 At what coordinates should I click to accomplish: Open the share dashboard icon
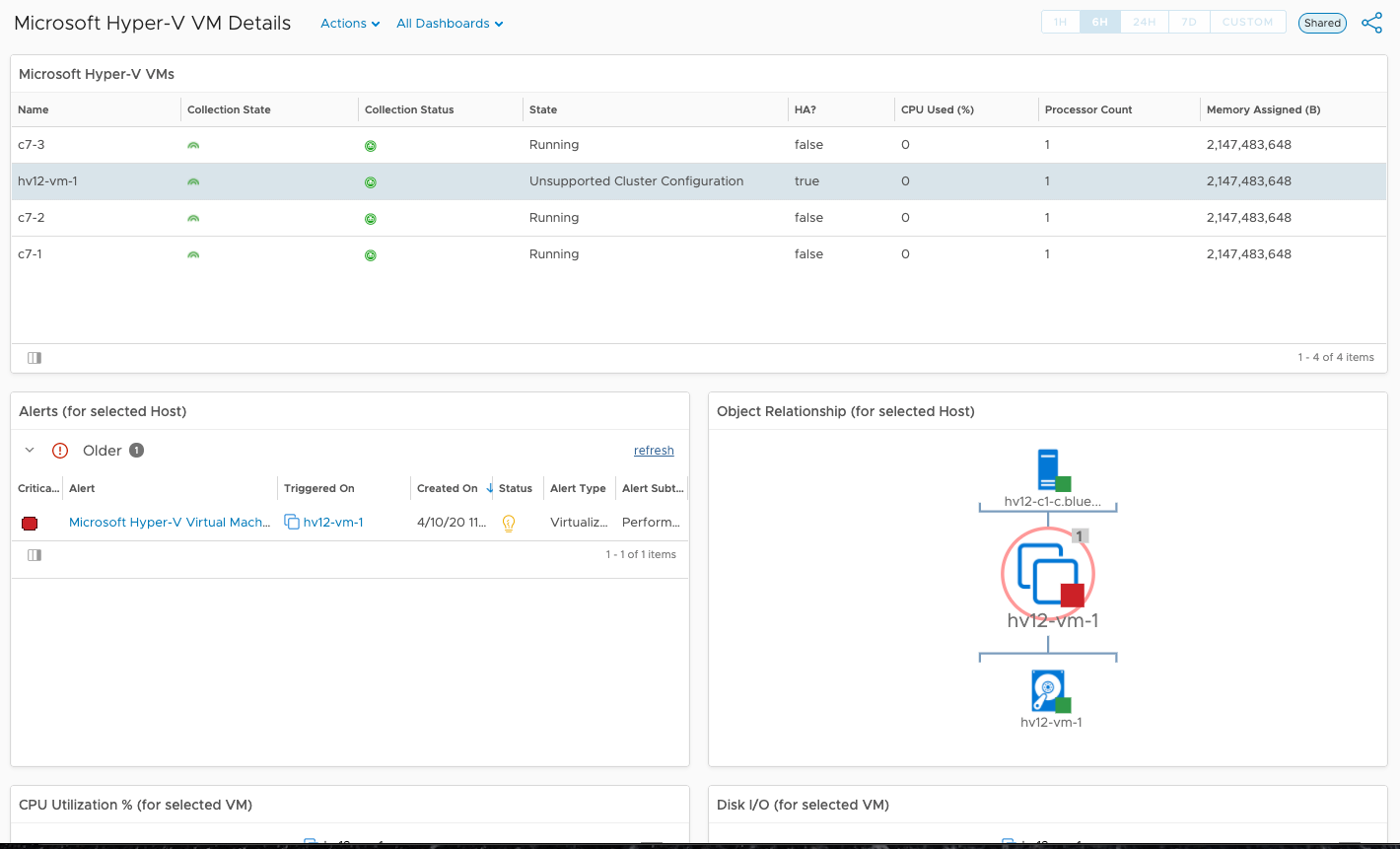click(1371, 23)
